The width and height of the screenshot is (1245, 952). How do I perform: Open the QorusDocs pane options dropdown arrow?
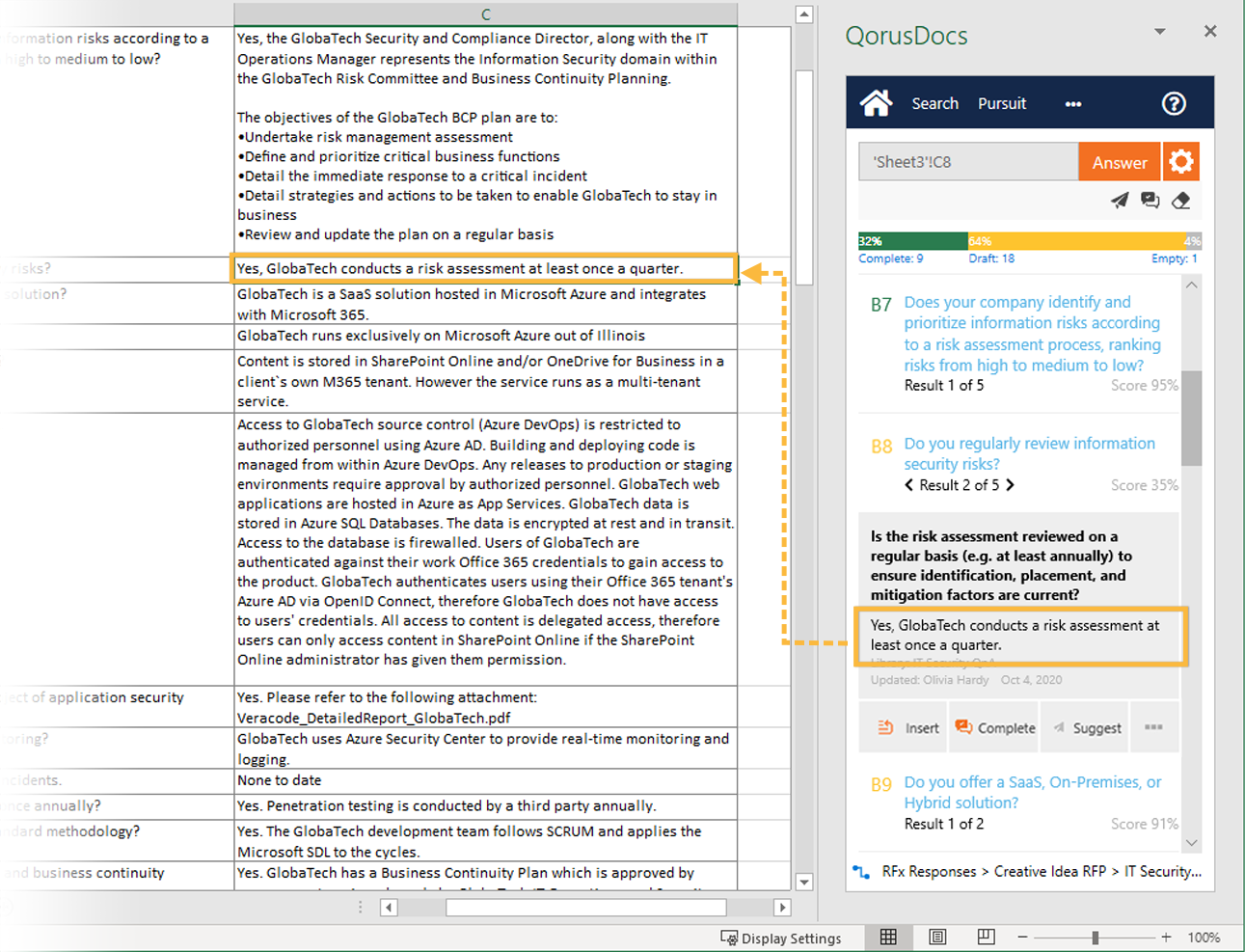tap(1159, 32)
